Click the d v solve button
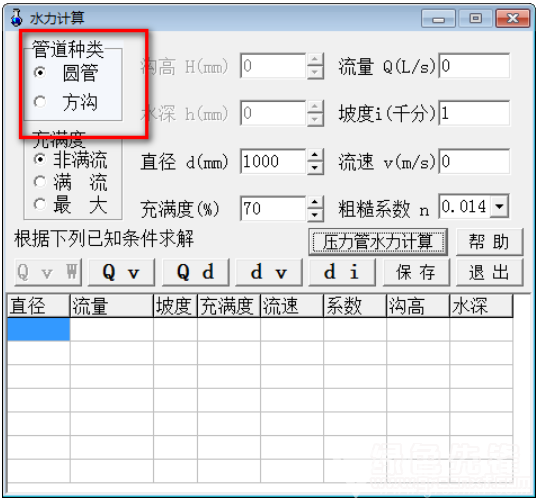The height and width of the screenshot is (503, 540). [269, 272]
